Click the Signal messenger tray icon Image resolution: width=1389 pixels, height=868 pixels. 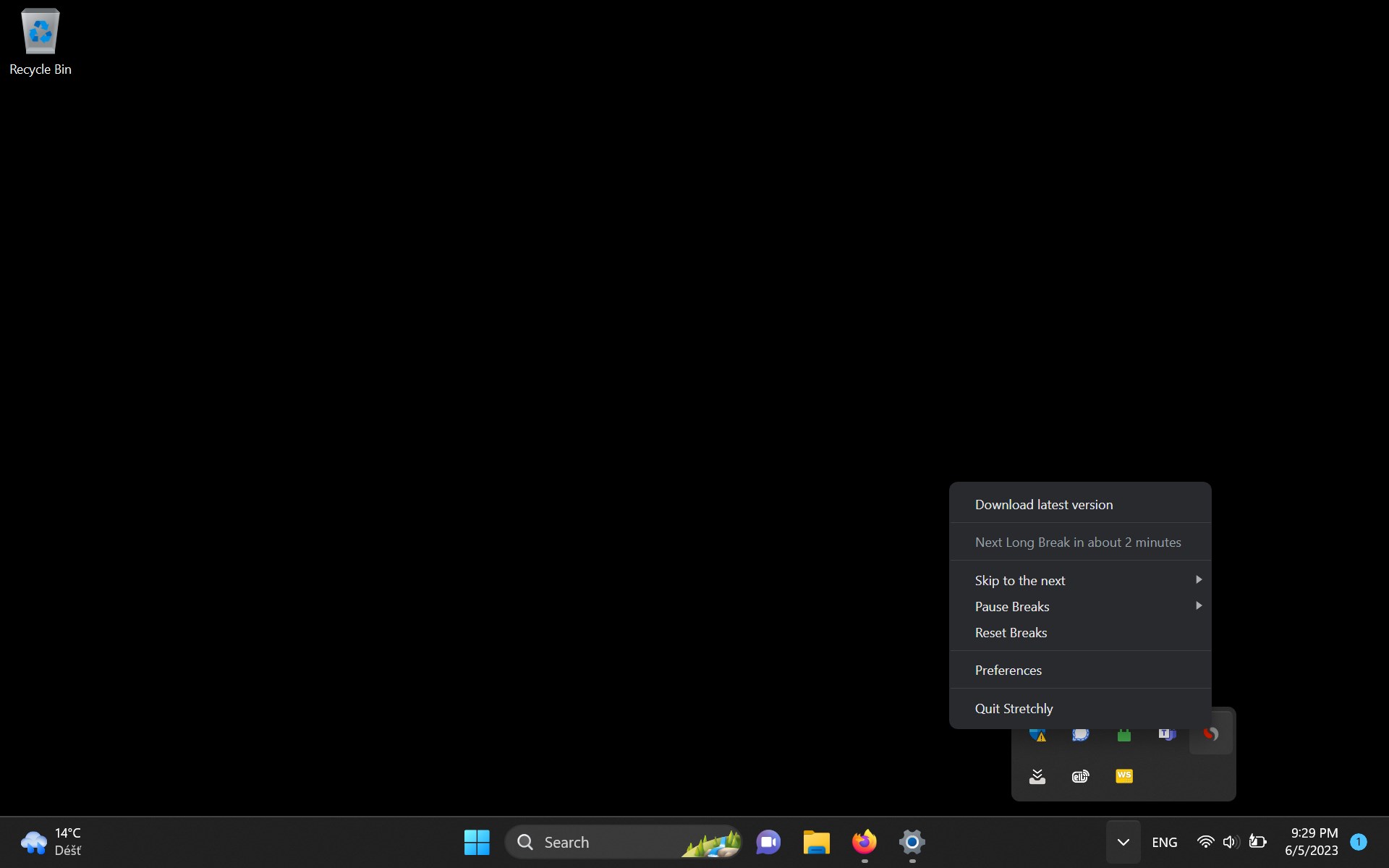[x=1080, y=735]
